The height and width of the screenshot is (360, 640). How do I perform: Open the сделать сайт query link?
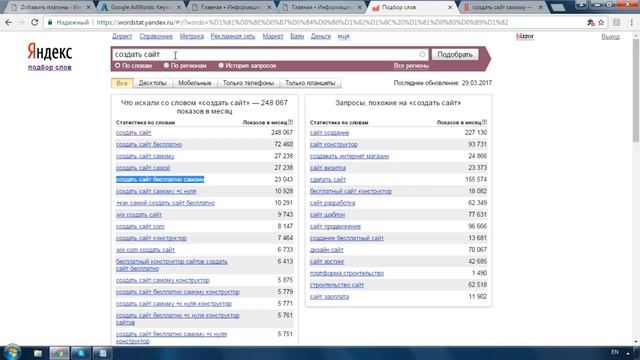point(328,180)
